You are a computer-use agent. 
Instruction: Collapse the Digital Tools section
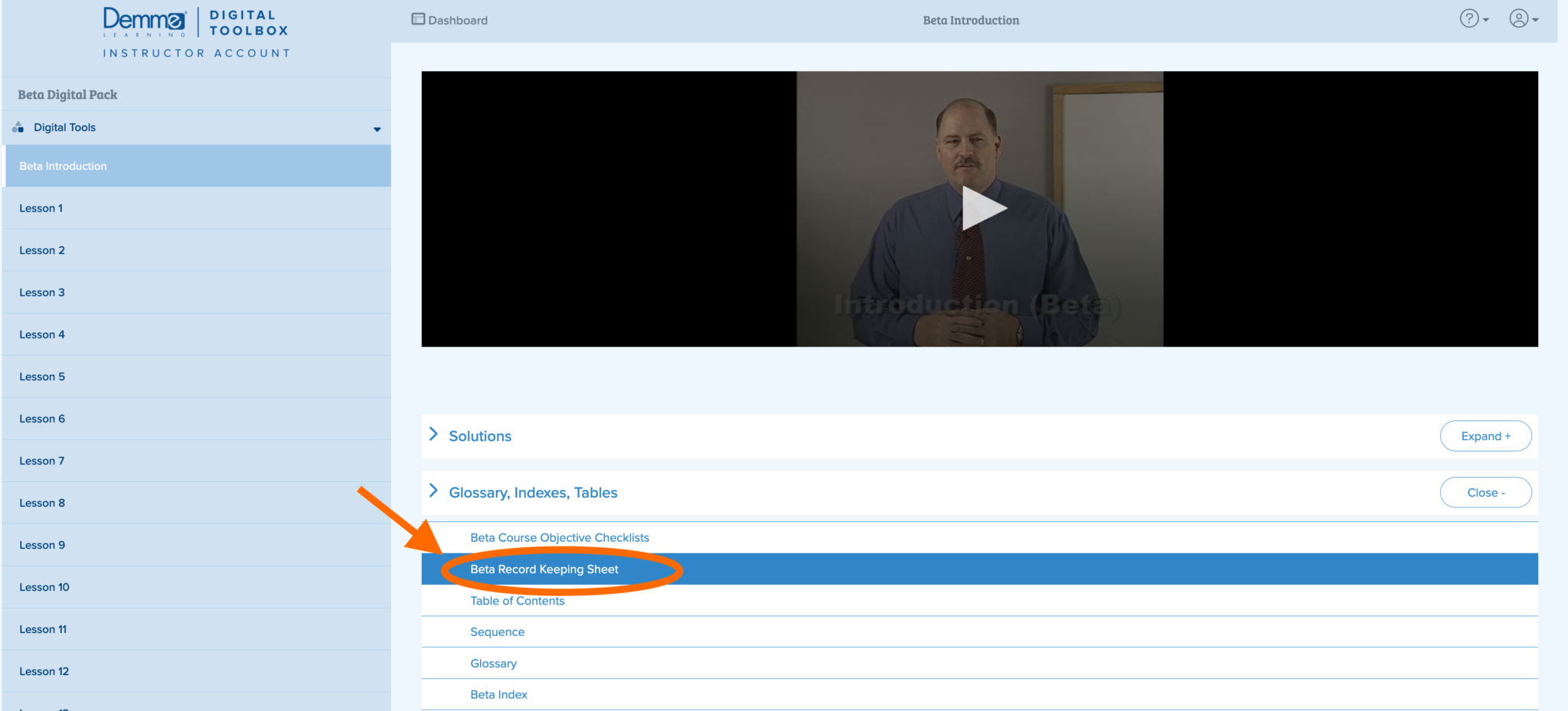click(x=376, y=128)
